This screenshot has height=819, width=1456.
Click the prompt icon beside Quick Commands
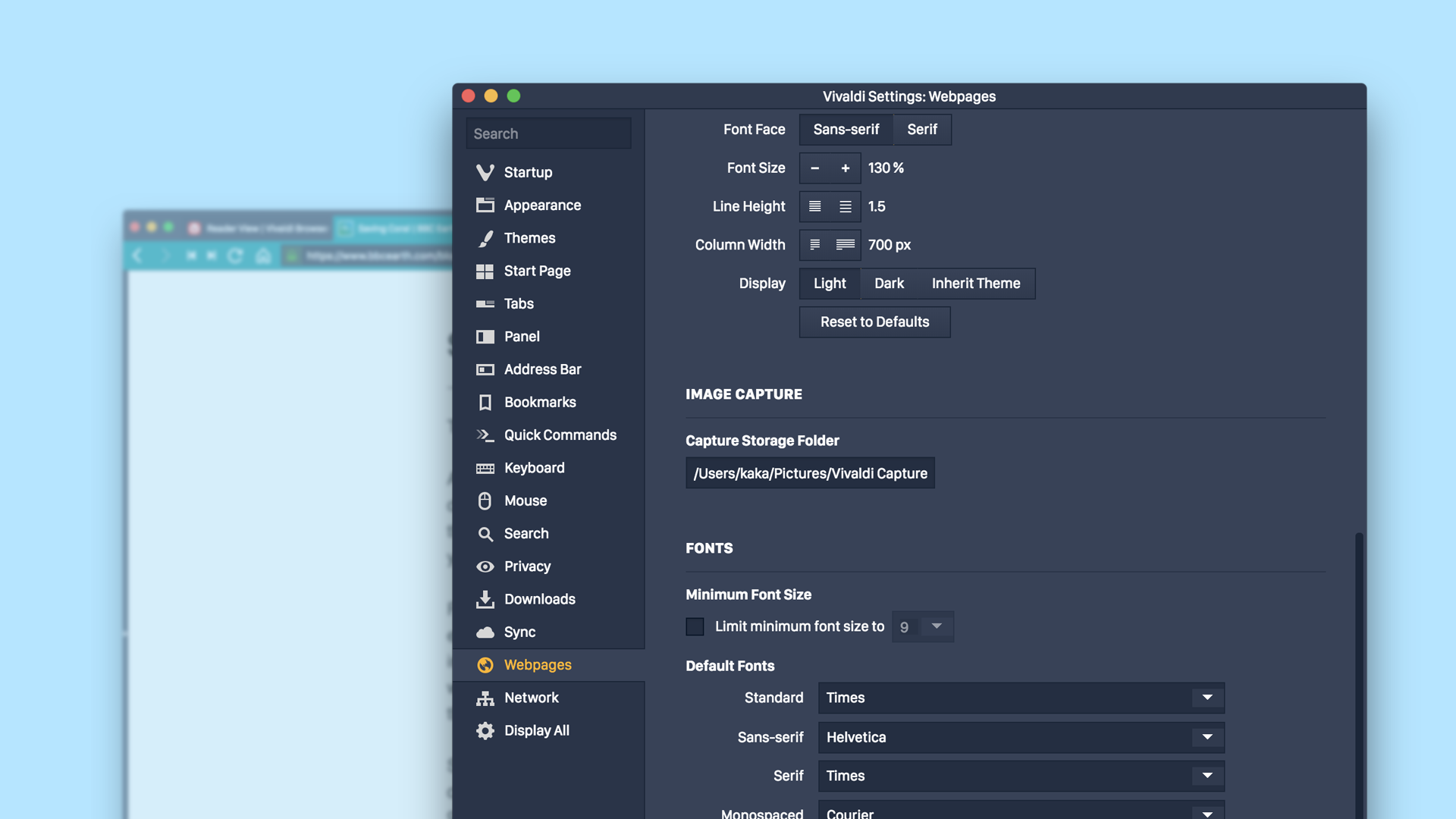click(485, 435)
